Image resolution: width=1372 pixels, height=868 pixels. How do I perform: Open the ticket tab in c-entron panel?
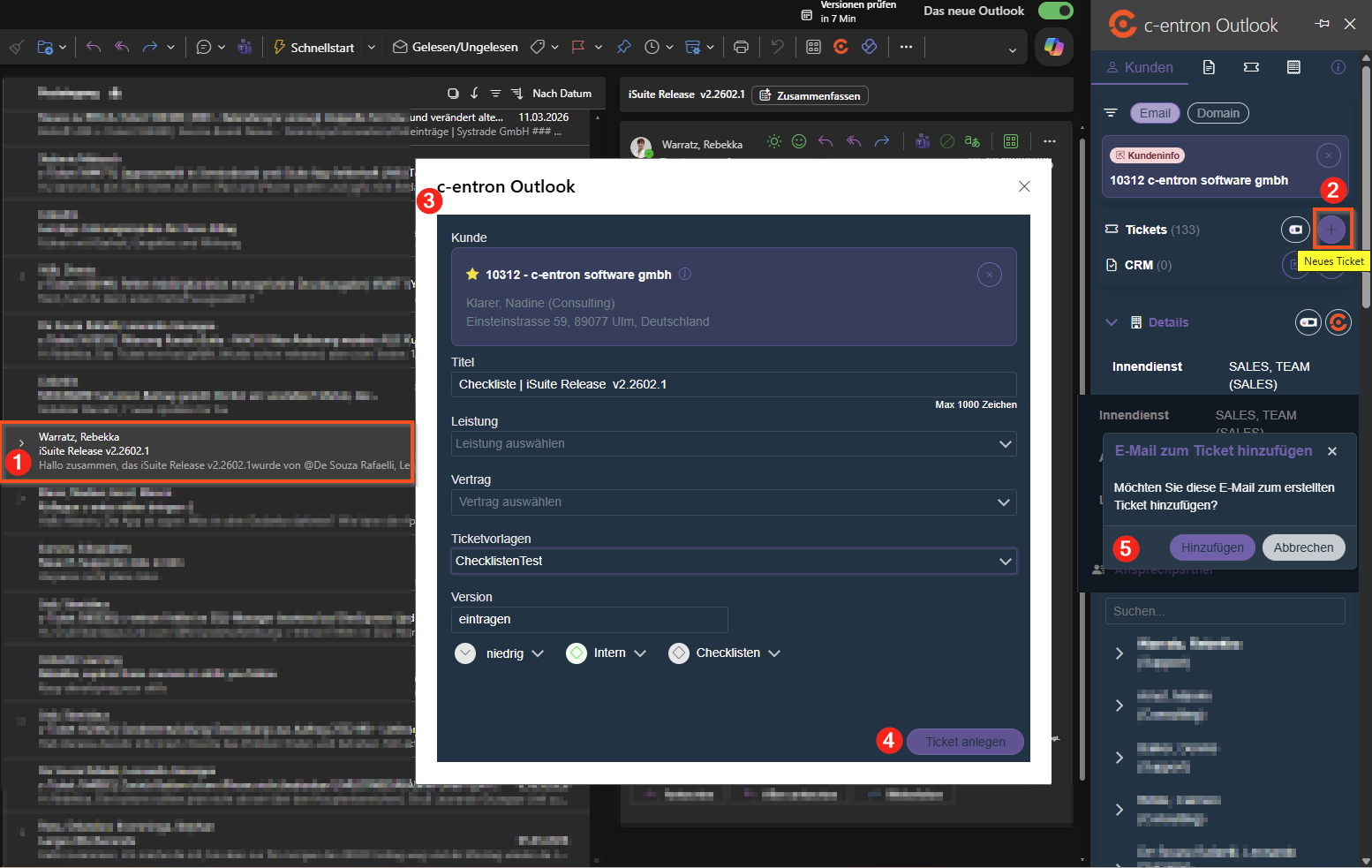point(1251,67)
